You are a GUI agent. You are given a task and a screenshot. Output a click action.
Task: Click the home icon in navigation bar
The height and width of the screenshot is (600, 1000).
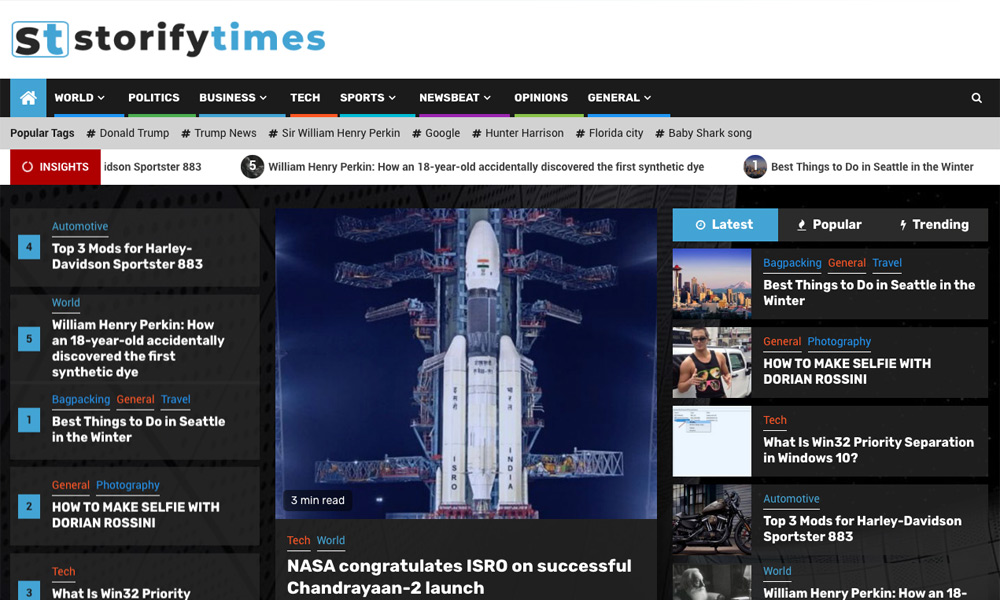point(28,98)
